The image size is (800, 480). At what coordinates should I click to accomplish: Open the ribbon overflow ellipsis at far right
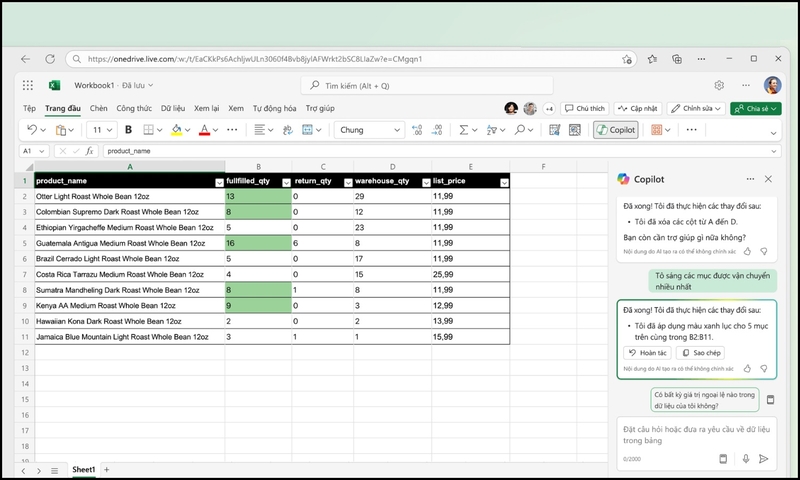coord(692,130)
